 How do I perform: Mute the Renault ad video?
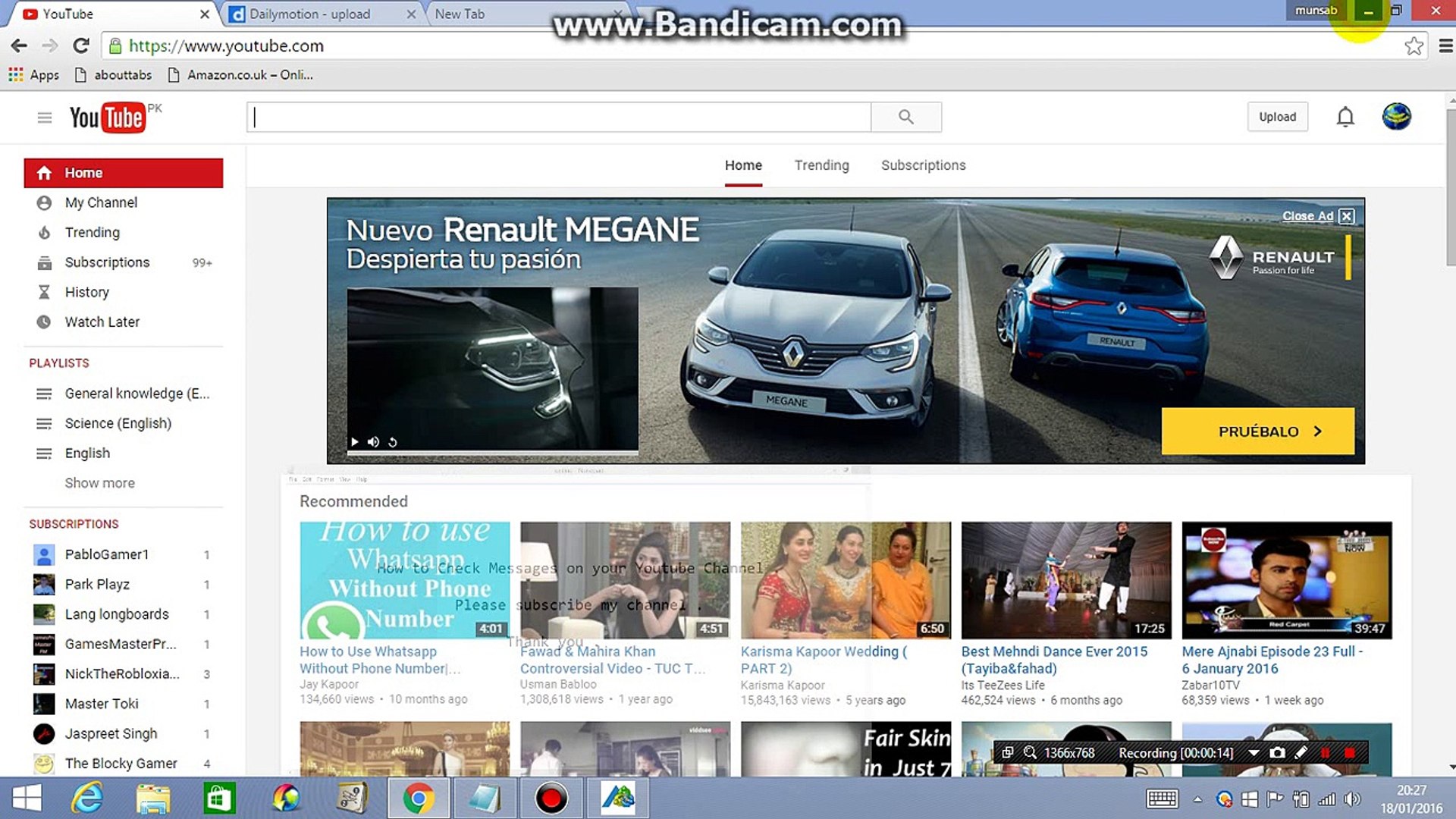tap(373, 442)
